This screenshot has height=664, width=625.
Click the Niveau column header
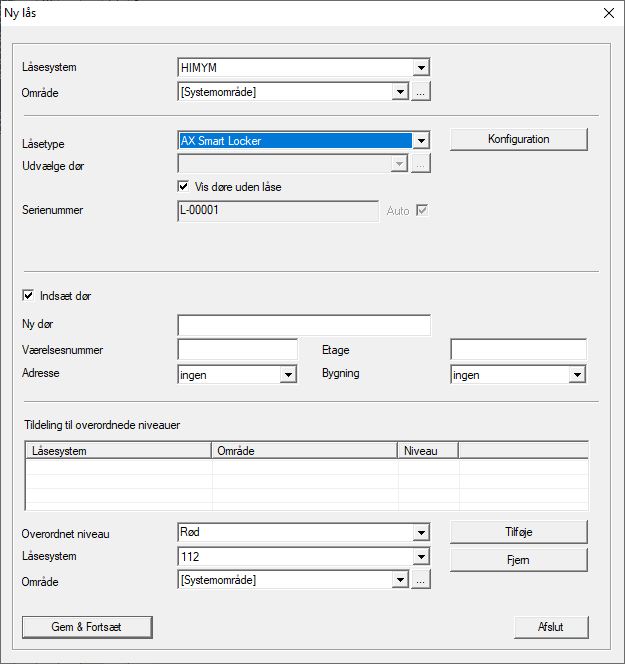tap(427, 451)
